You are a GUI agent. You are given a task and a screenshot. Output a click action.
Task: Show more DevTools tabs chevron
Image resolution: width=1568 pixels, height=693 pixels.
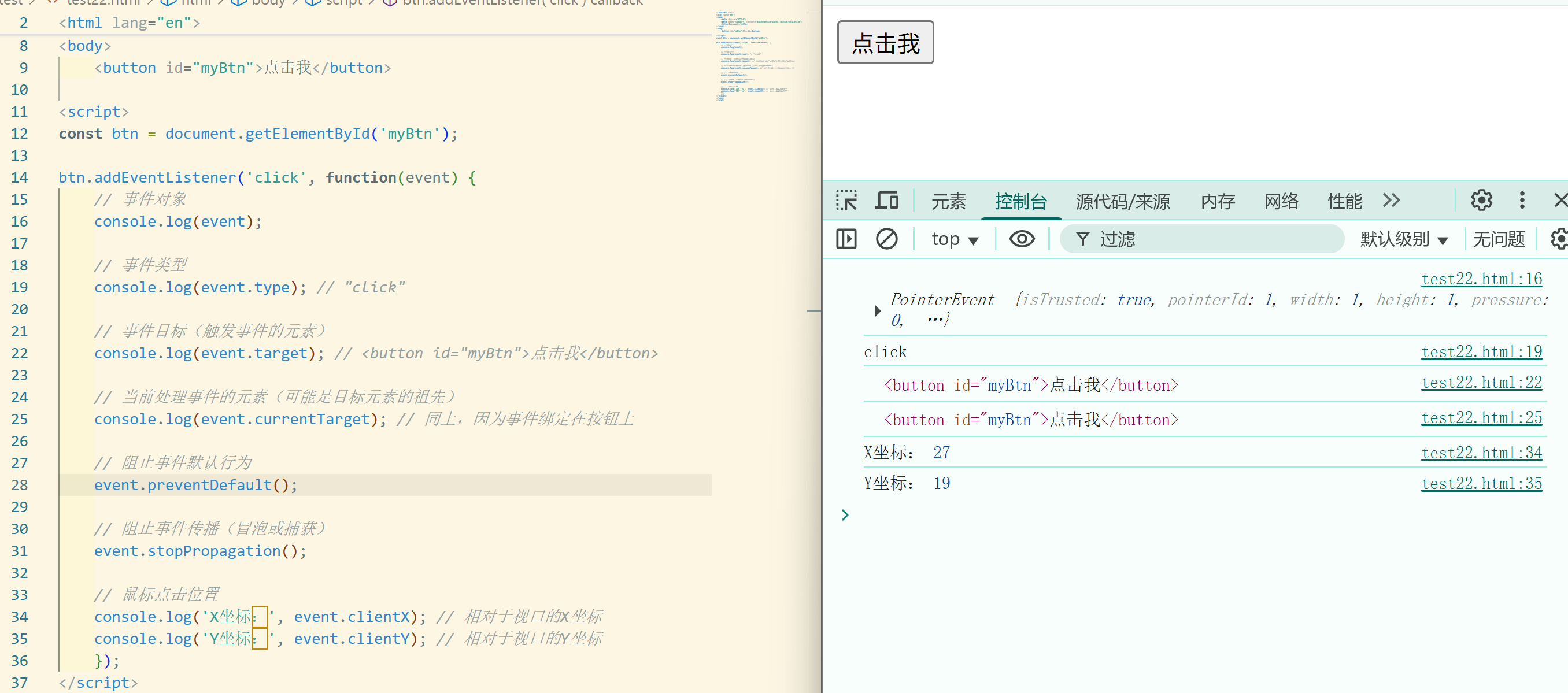tap(1392, 200)
